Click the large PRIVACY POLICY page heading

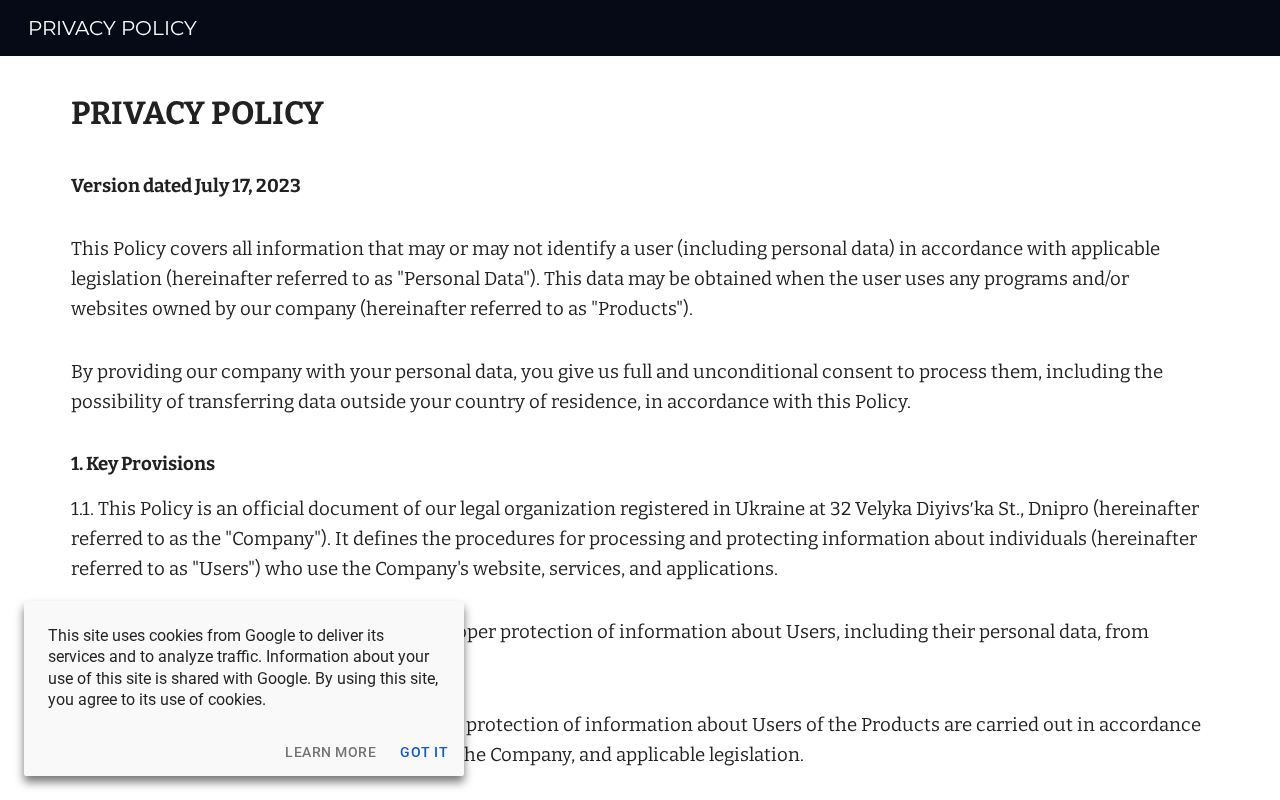point(197,113)
